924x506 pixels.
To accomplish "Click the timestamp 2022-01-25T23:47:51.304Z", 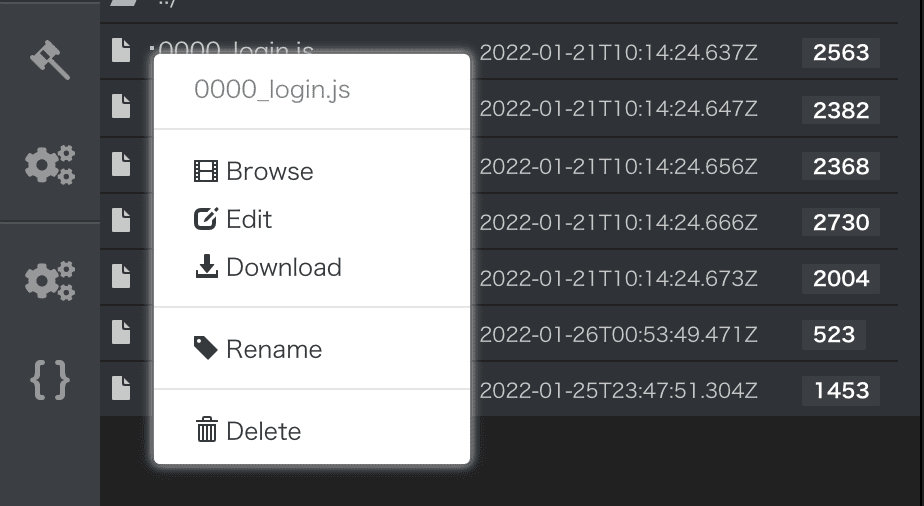I will click(x=618, y=391).
